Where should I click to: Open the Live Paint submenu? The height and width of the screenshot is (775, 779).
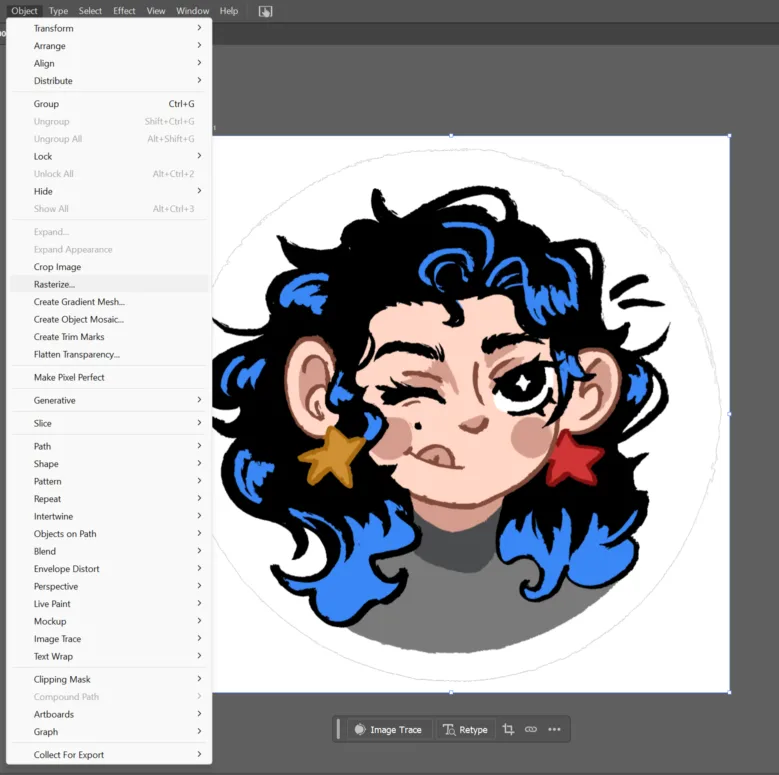109,604
